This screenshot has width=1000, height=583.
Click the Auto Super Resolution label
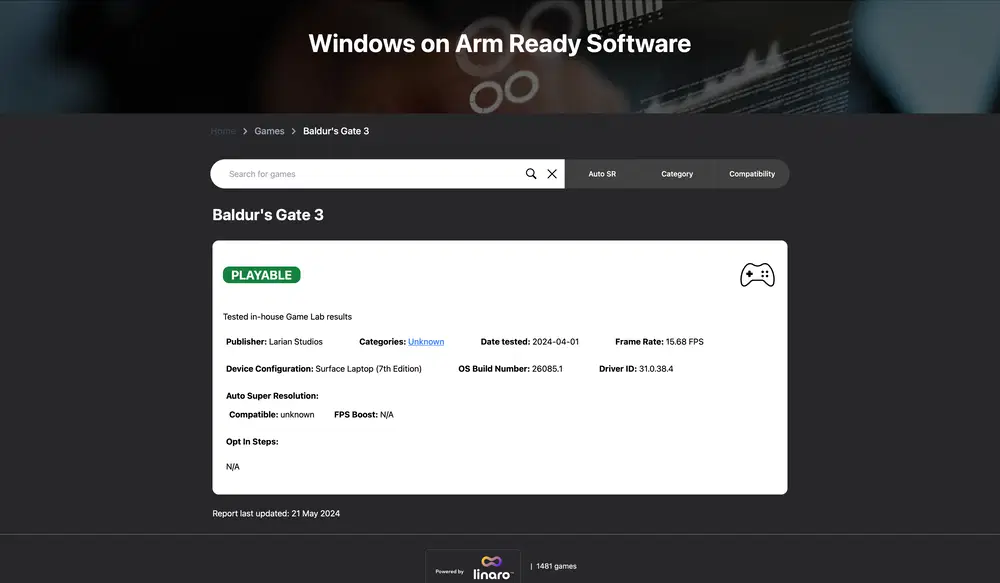point(272,395)
